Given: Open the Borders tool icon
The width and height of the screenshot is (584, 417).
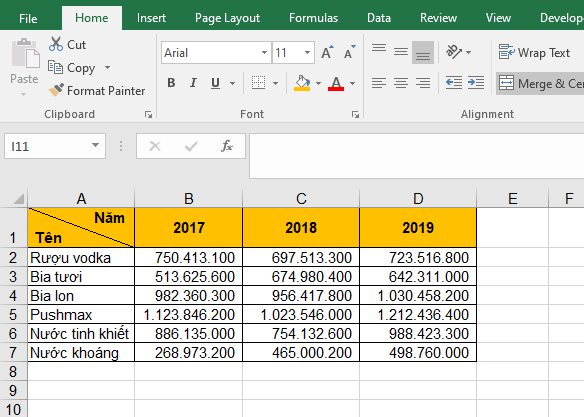Looking at the screenshot, I should [258, 83].
